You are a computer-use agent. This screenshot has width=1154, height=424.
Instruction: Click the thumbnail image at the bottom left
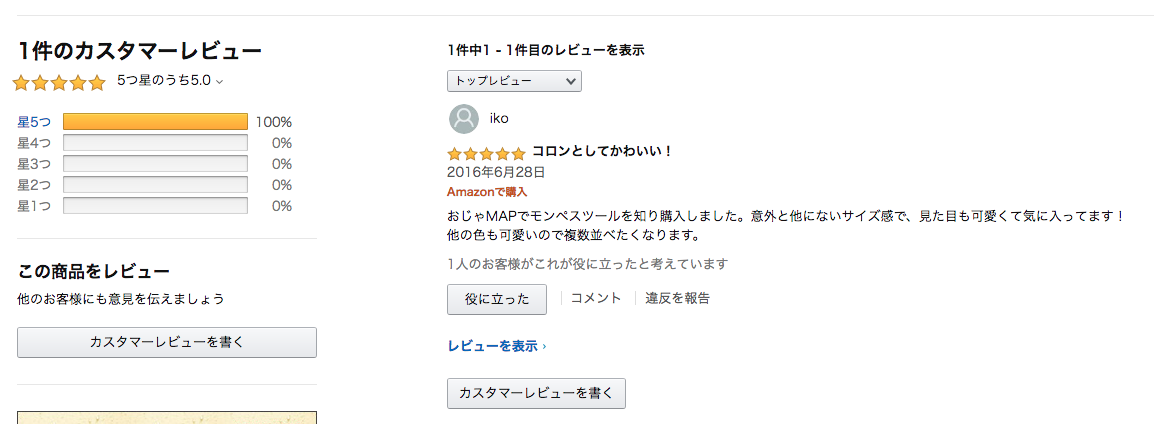(x=167, y=417)
